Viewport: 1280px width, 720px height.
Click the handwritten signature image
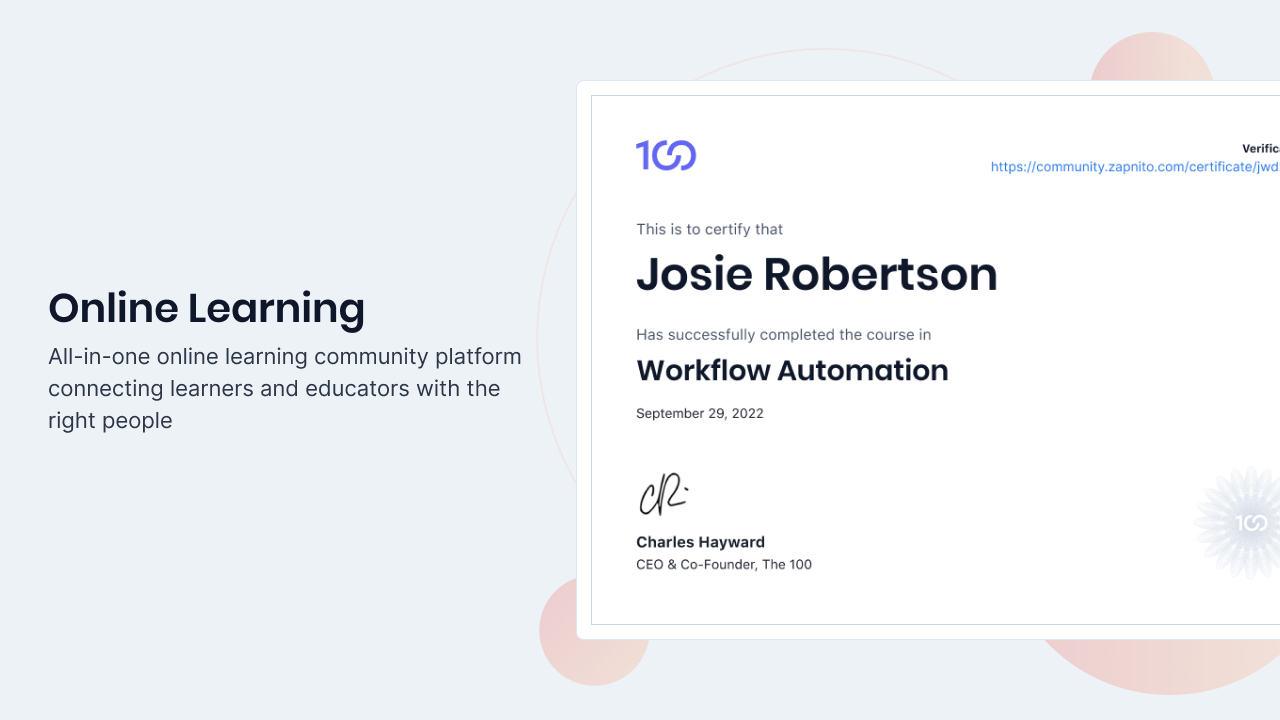coord(664,494)
